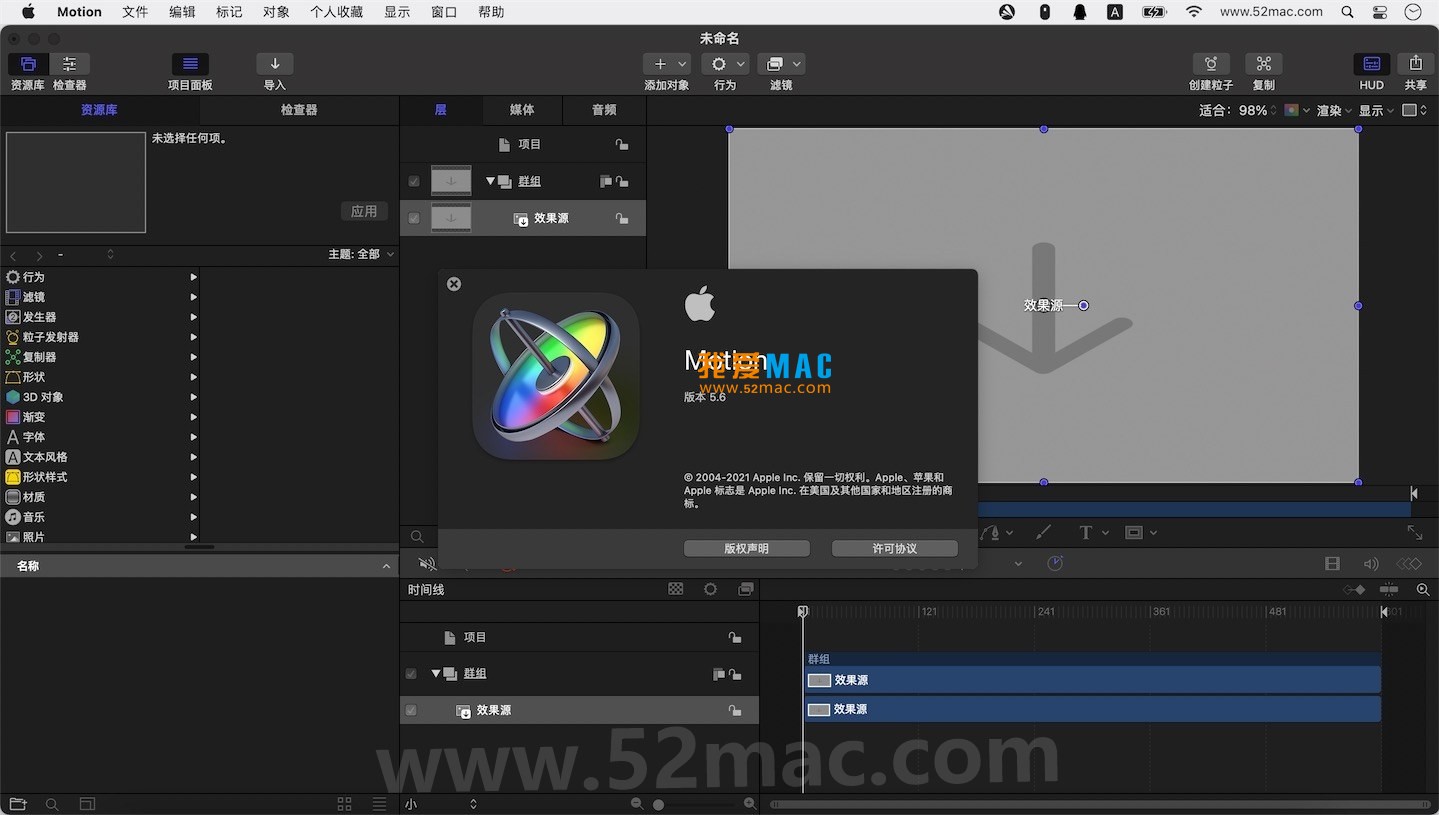The height and width of the screenshot is (815, 1439).
Task: Click the timeline checkerboard mask icon
Action: (676, 590)
